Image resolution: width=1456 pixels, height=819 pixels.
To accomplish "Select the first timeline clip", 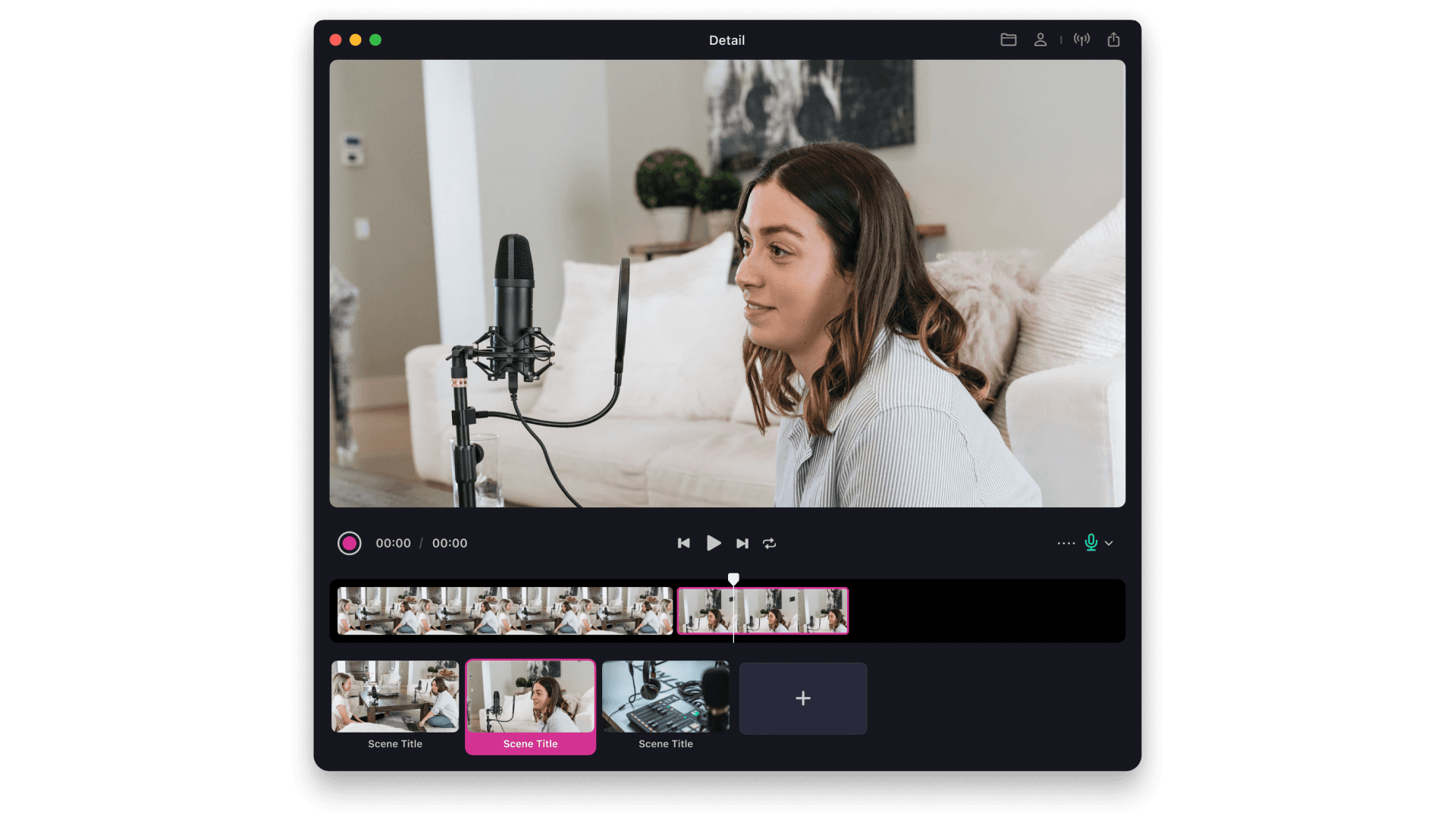I will pos(504,610).
